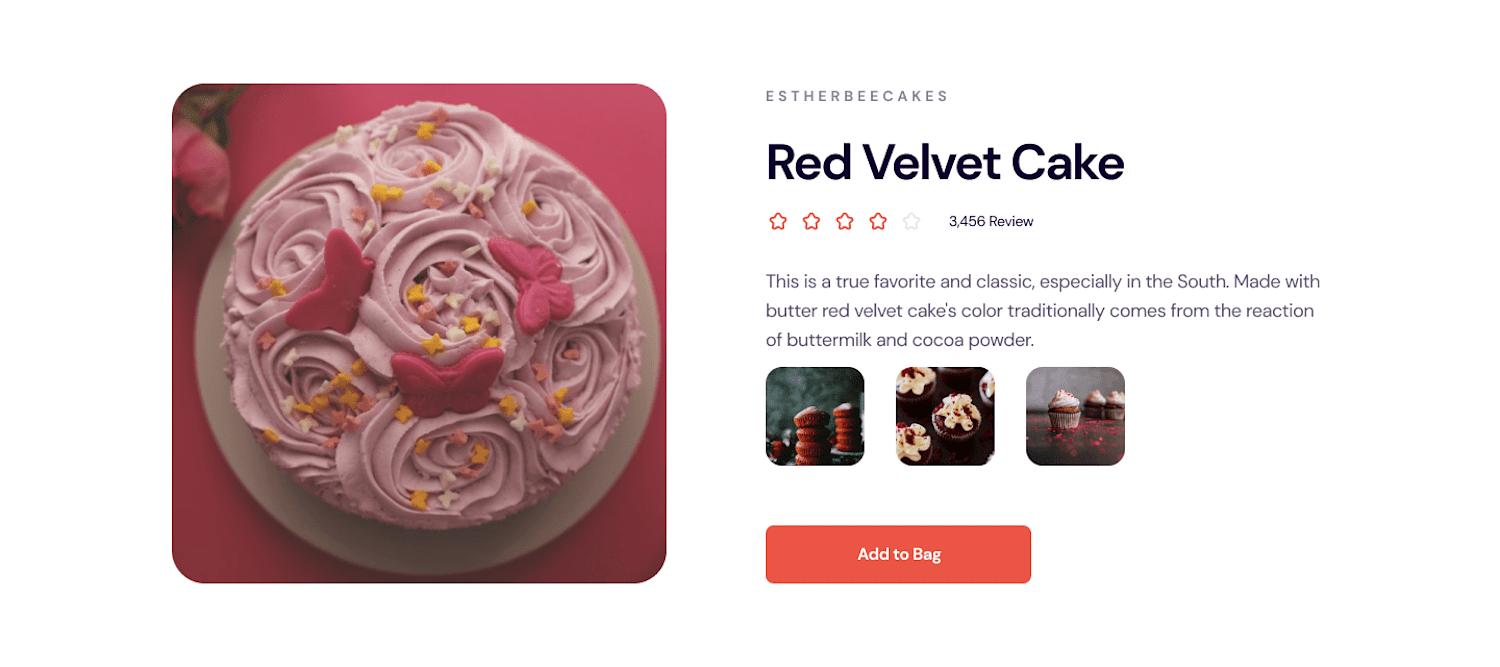Click the ESTHERBEECAKES brand label
Viewport: 1500px width, 667px height.
tap(857, 96)
